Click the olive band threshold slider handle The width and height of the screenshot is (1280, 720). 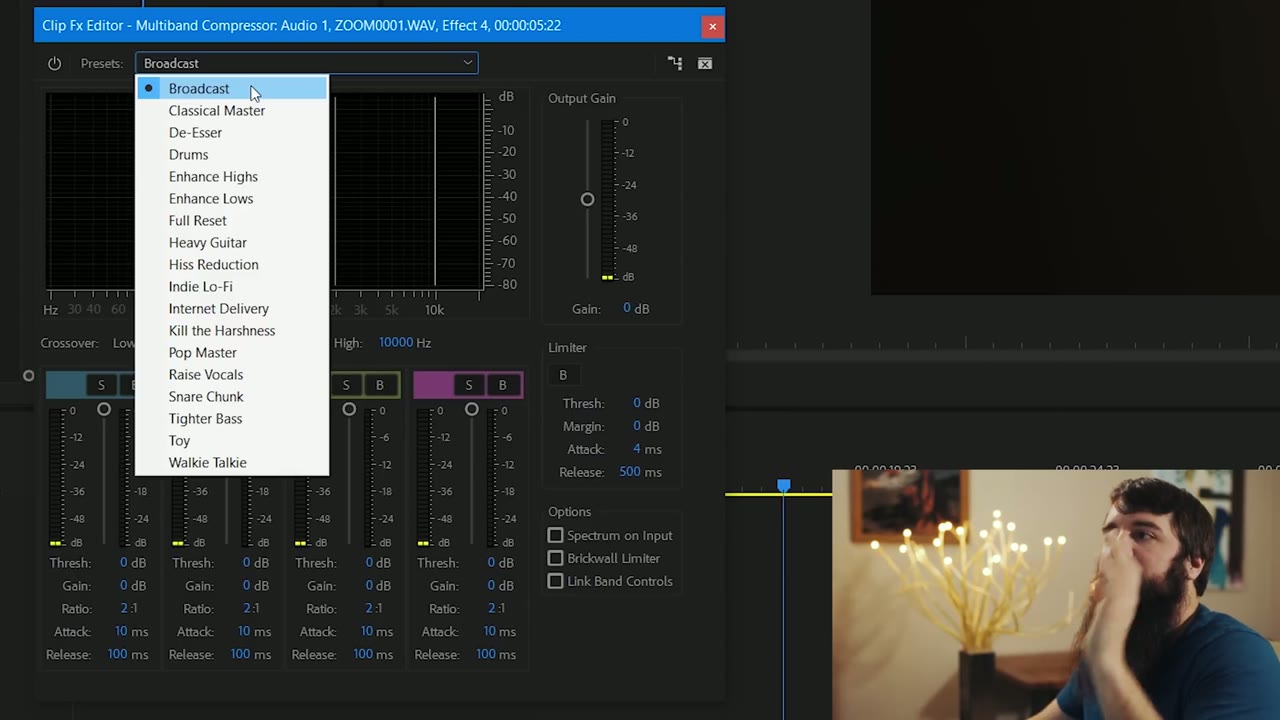[x=349, y=409]
